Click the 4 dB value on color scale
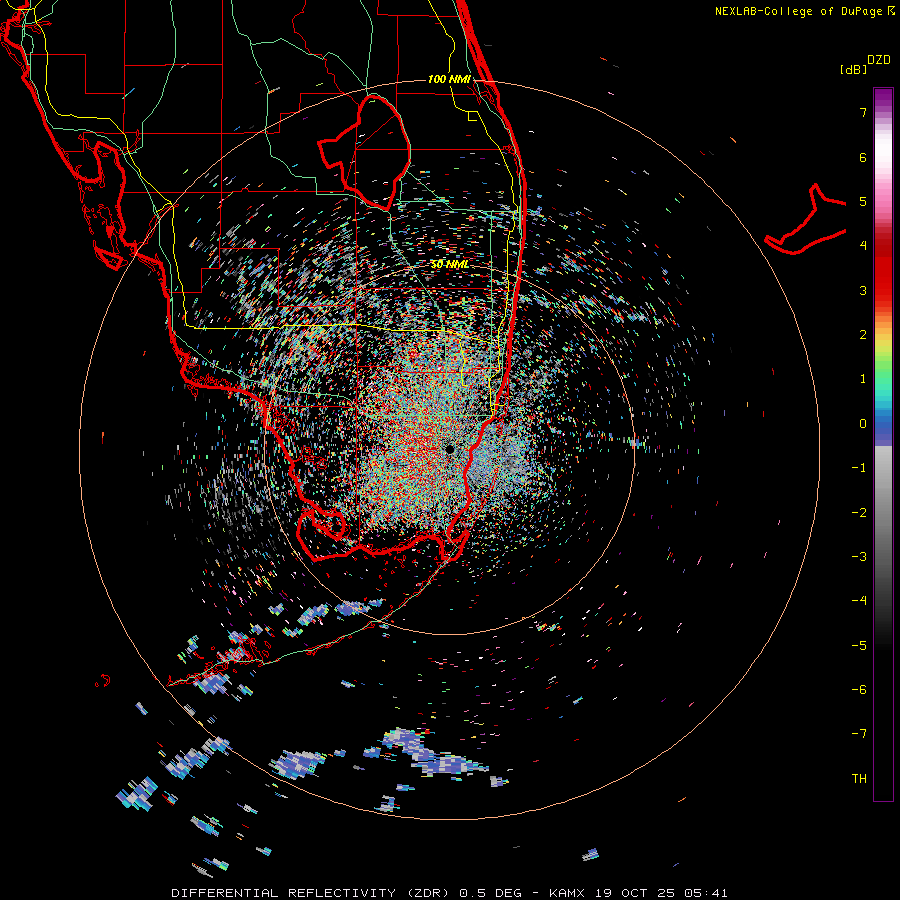Viewport: 900px width, 900px height. pyautogui.click(x=863, y=246)
